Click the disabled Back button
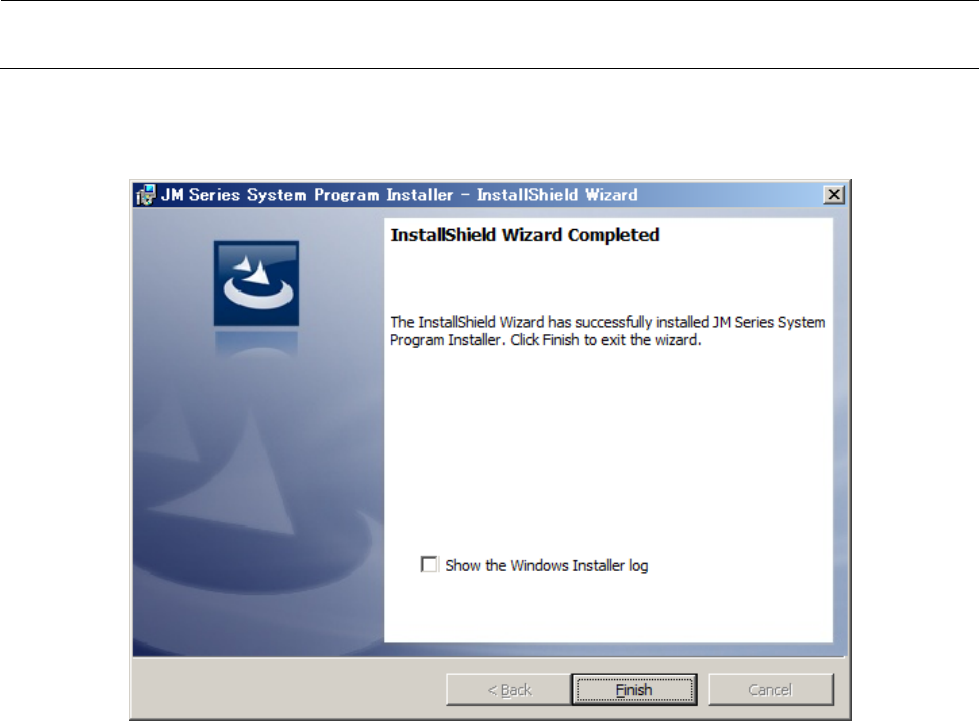 tap(509, 689)
